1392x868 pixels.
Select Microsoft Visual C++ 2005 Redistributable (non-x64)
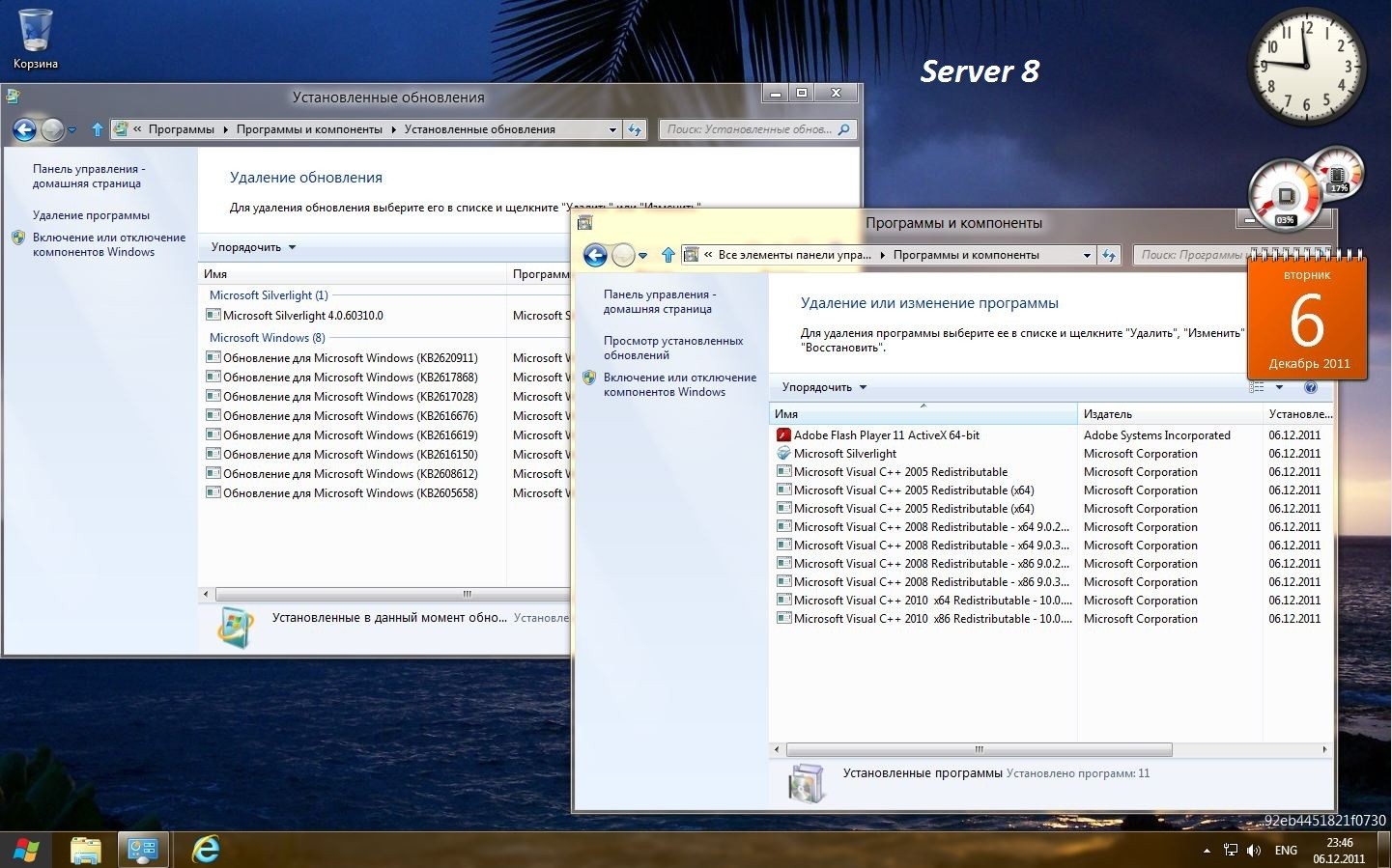892,472
